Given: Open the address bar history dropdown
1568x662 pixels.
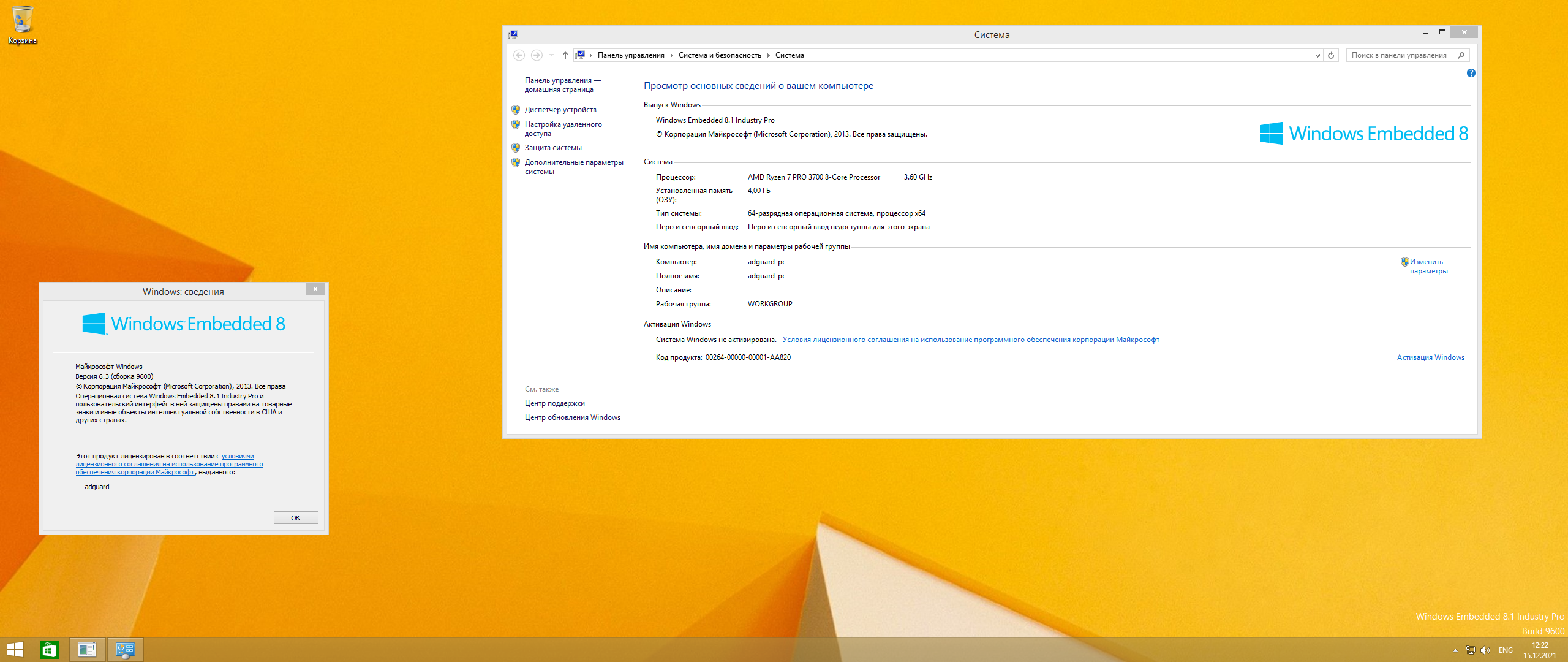Looking at the screenshot, I should point(1317,55).
